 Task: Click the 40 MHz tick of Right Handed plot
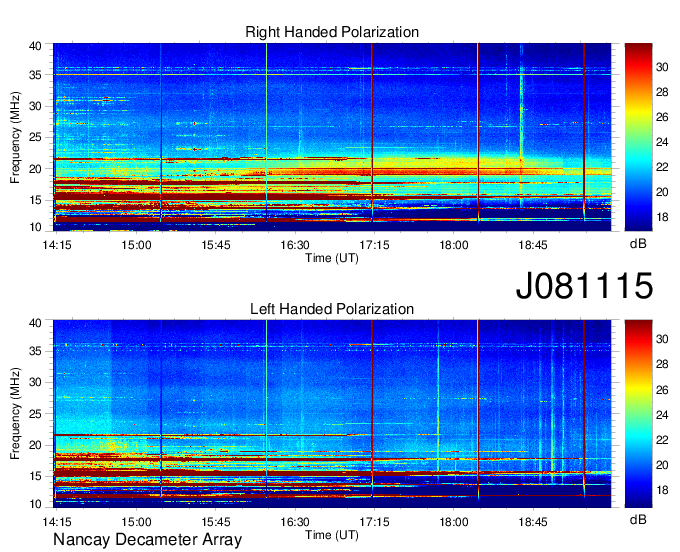35,46
